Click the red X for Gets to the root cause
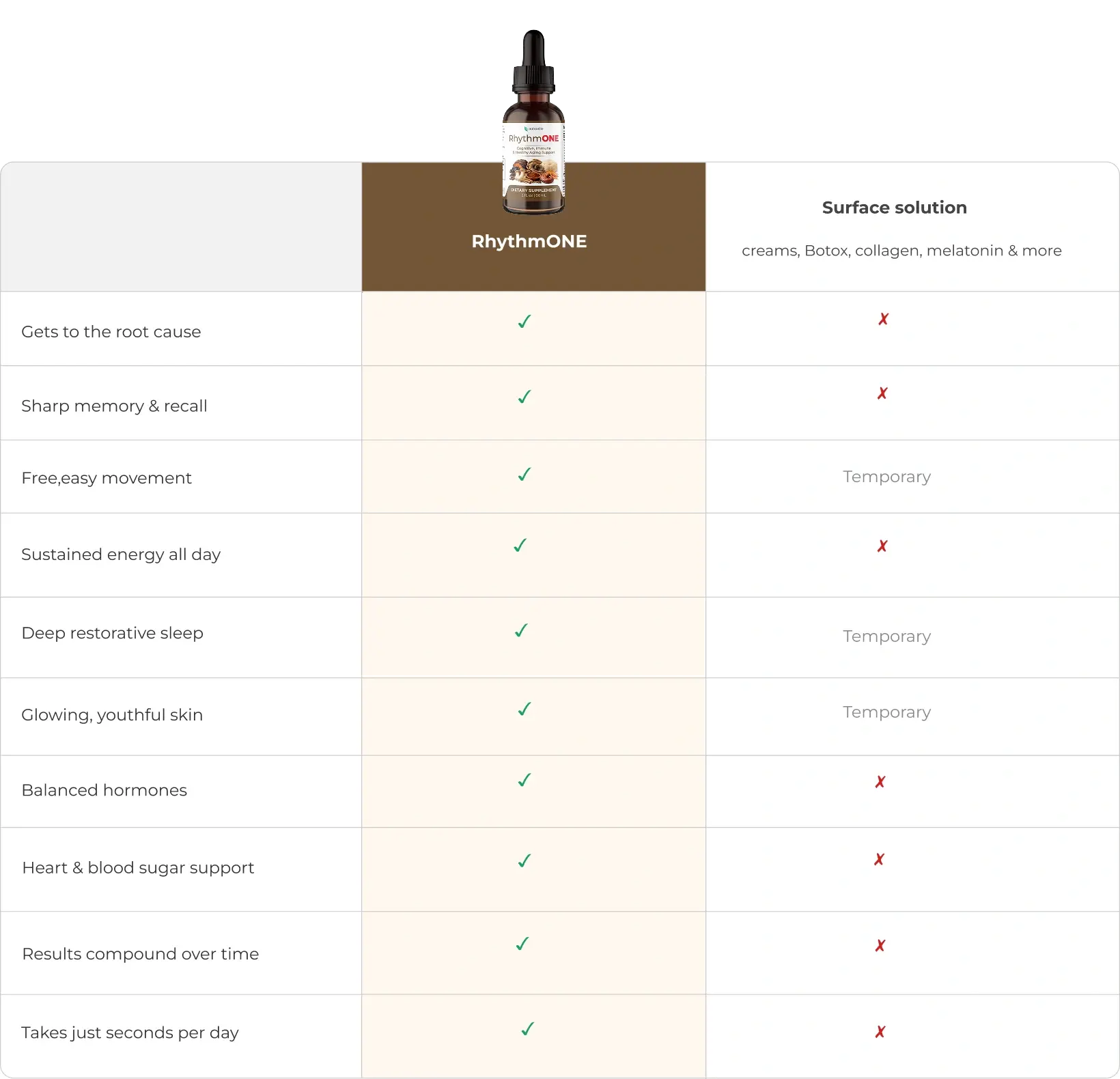1120x1079 pixels. [884, 319]
